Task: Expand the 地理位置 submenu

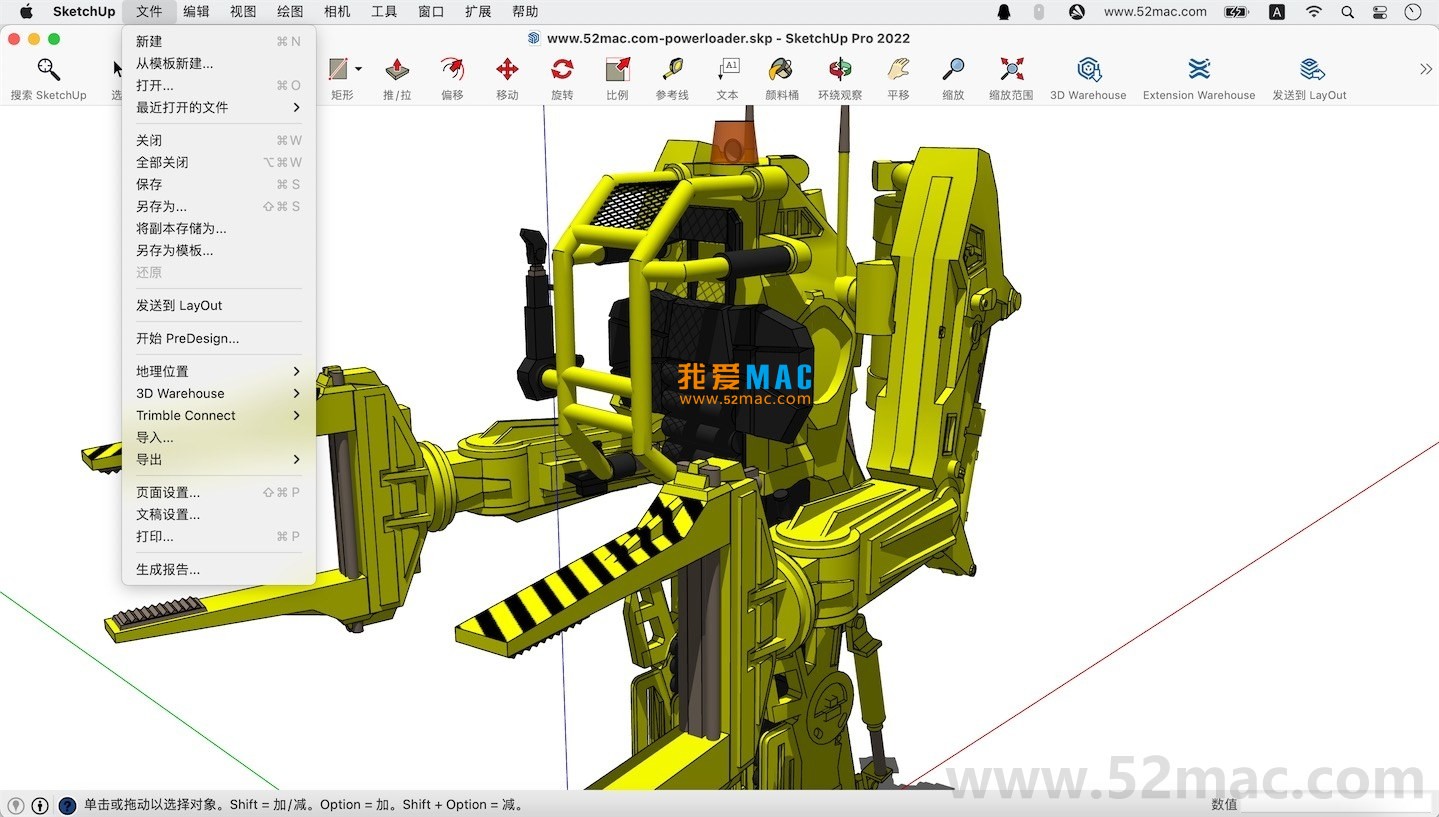Action: (219, 371)
